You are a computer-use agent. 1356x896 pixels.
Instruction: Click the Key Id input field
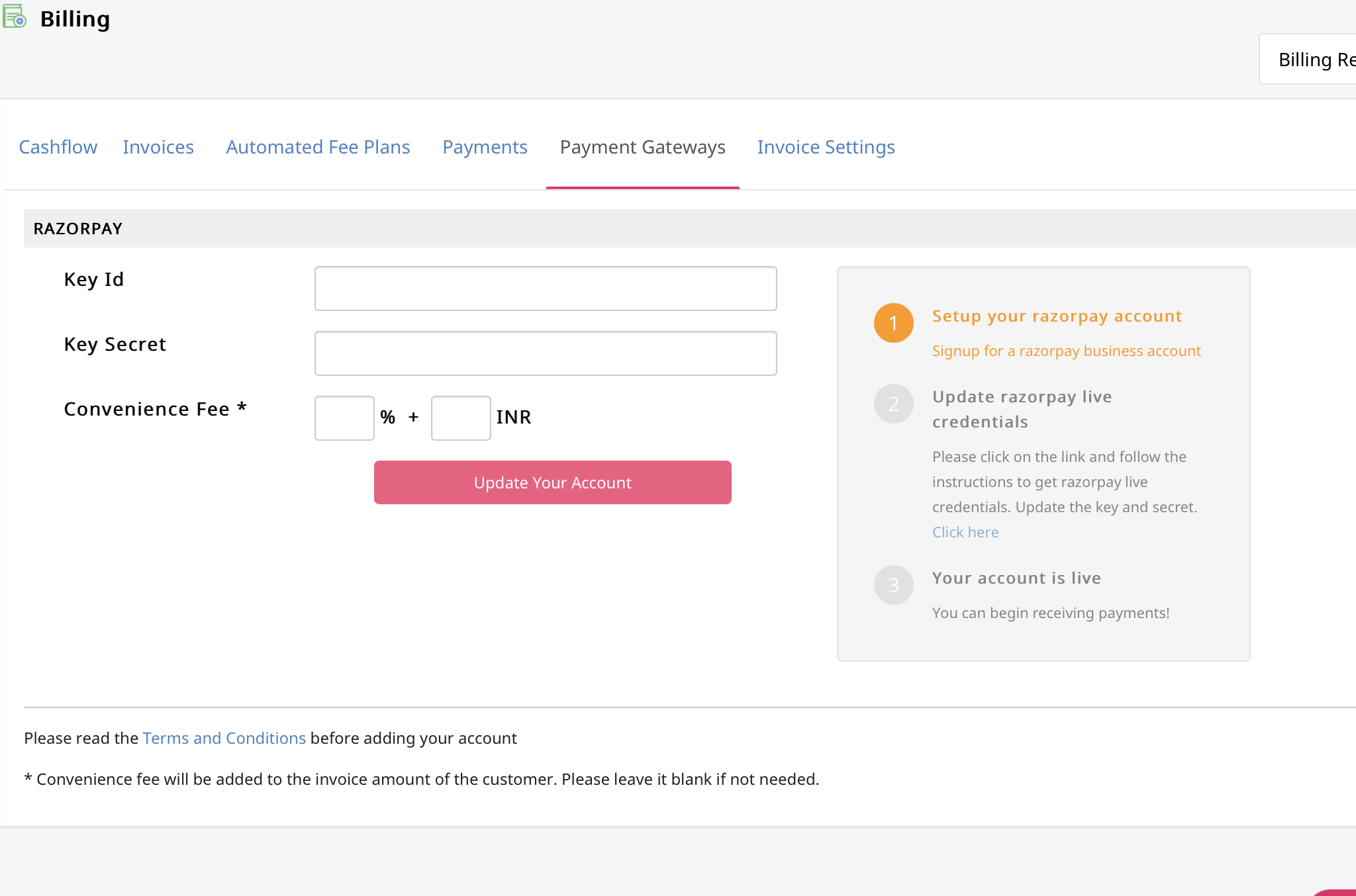point(546,289)
